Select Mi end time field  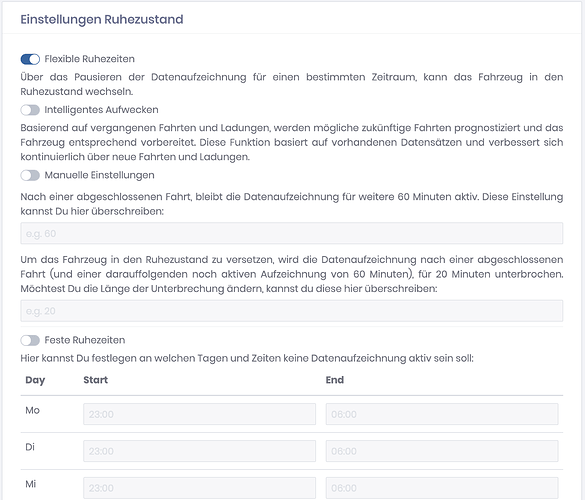(442, 488)
